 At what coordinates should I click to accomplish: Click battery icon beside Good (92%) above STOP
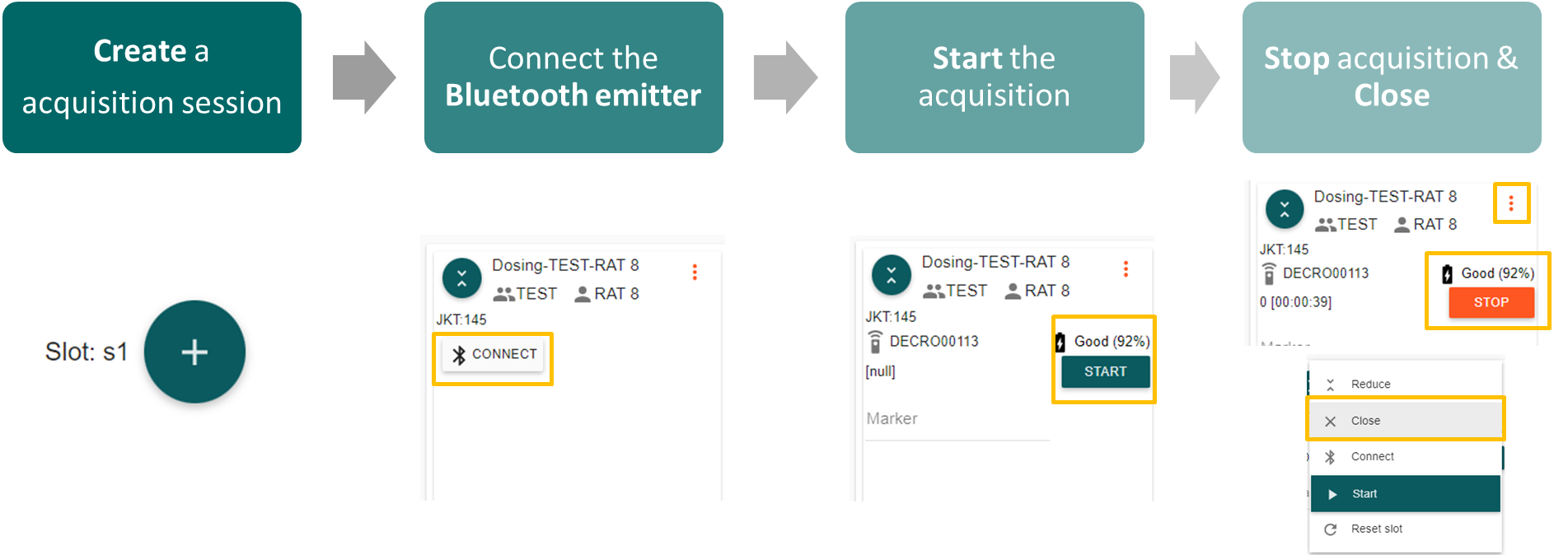coord(1448,274)
